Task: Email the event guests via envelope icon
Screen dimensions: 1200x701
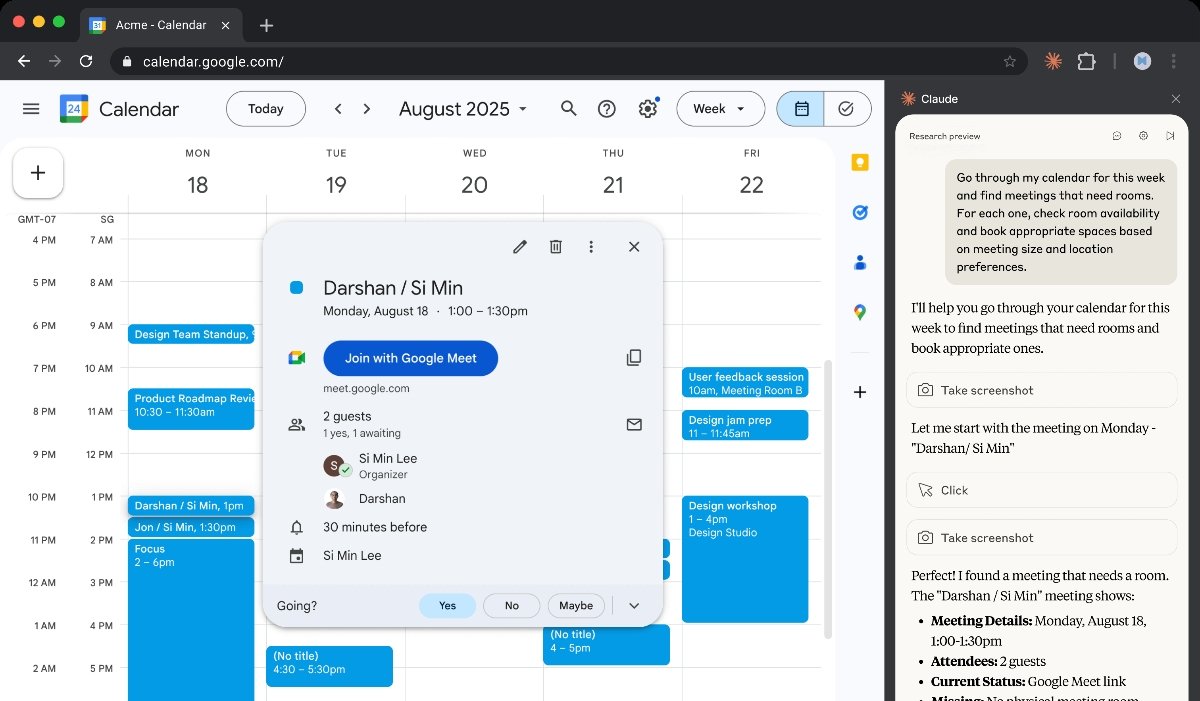Action: pyautogui.click(x=633, y=424)
